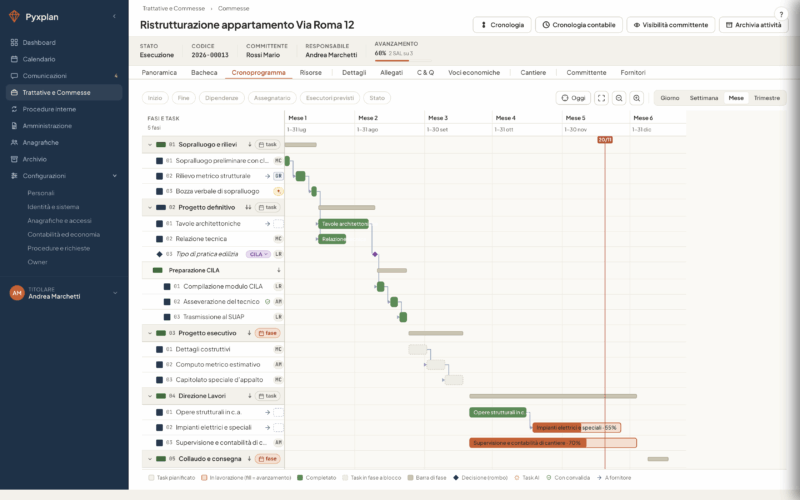
Task: Open the Voci economiche tab
Action: click(474, 72)
